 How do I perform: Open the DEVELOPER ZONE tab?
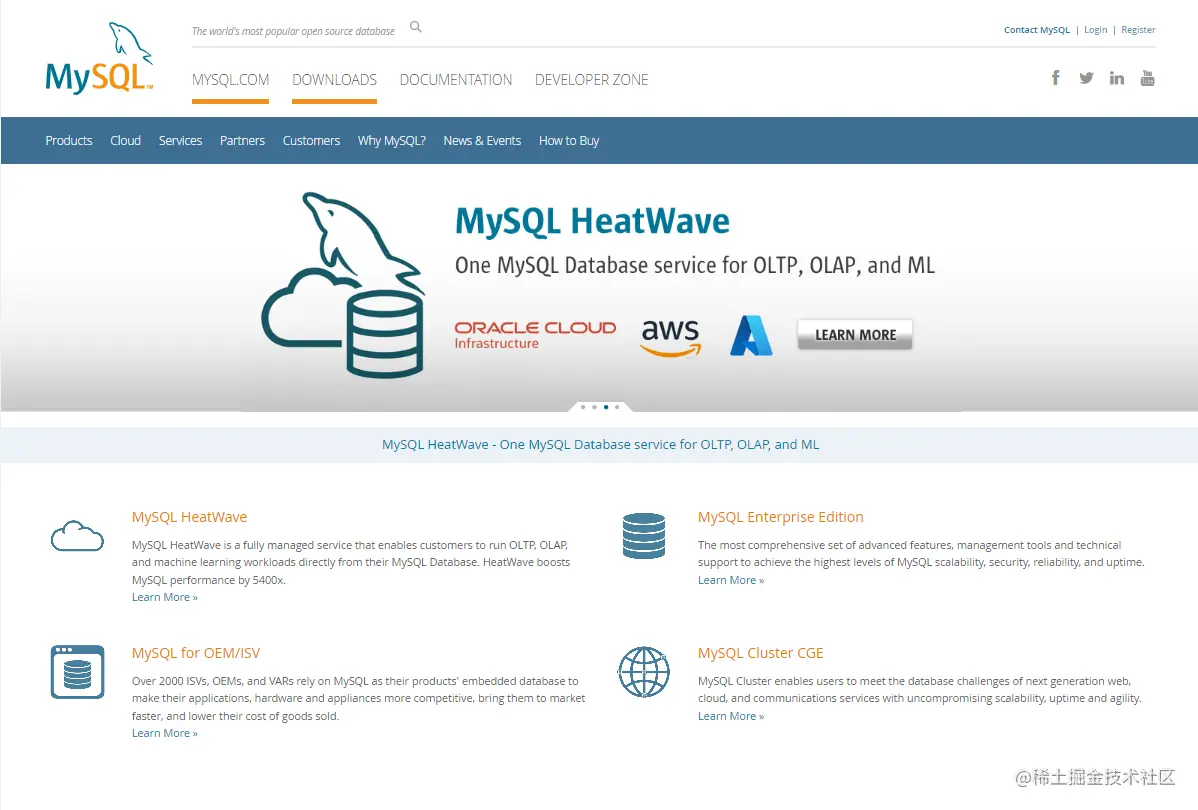(x=591, y=80)
